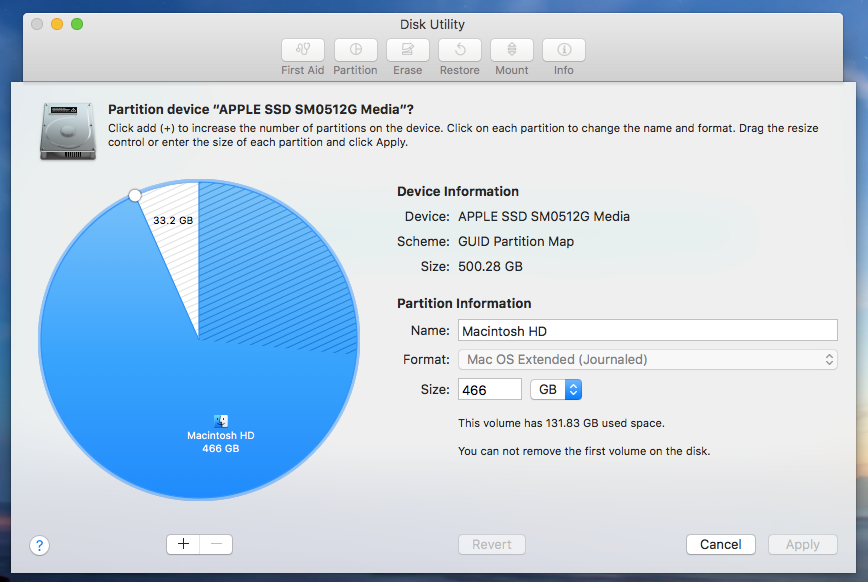Click the Mount toolbar icon
Viewport: 868px width, 582px height.
511,50
